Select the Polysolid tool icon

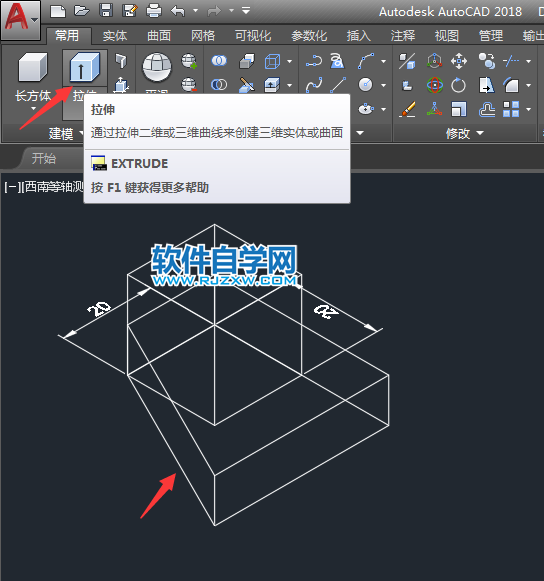121,61
